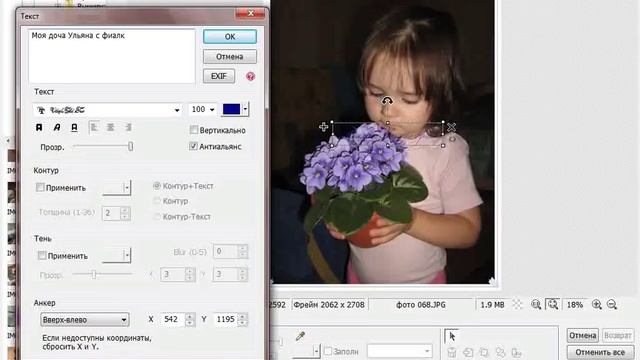This screenshot has height=360, width=640.
Task: Open the outline color dropdown
Action: (127, 188)
